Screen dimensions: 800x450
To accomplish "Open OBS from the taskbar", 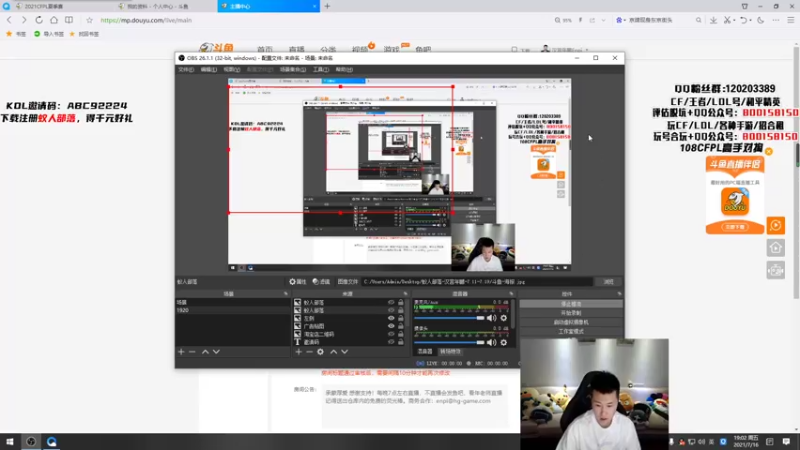I will [31, 441].
